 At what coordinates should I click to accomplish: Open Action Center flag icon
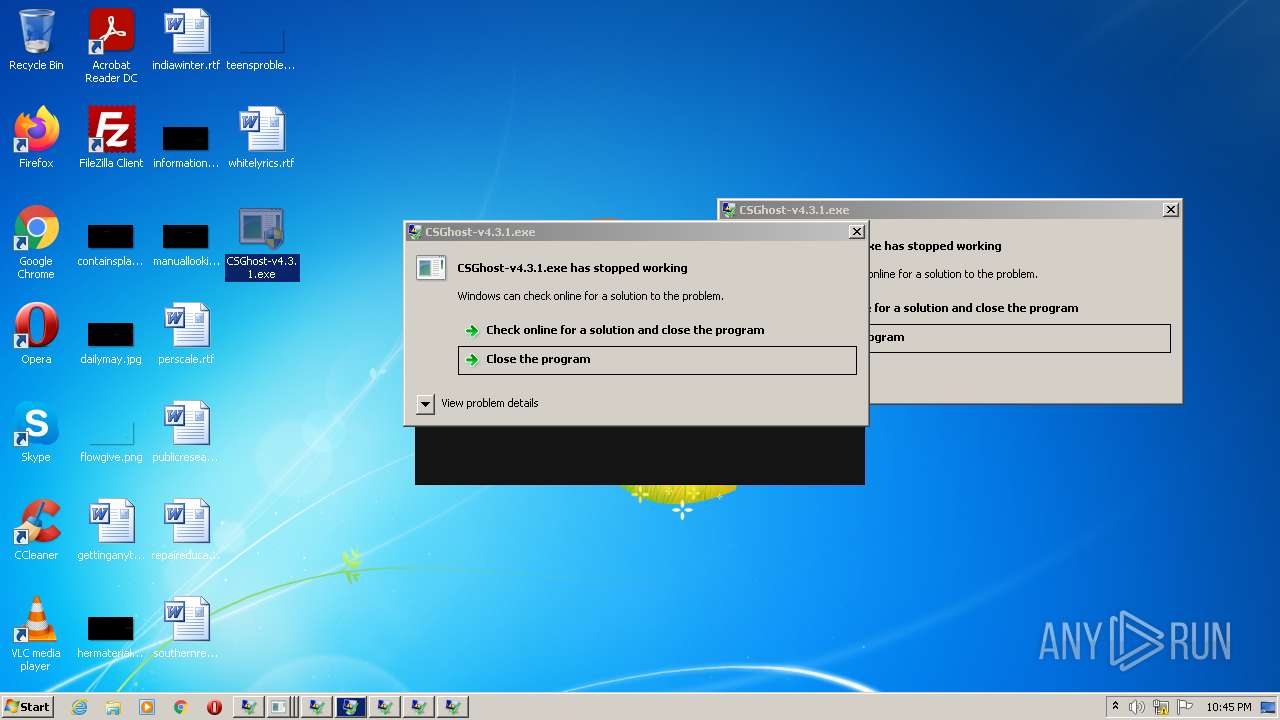pyautogui.click(x=1185, y=707)
